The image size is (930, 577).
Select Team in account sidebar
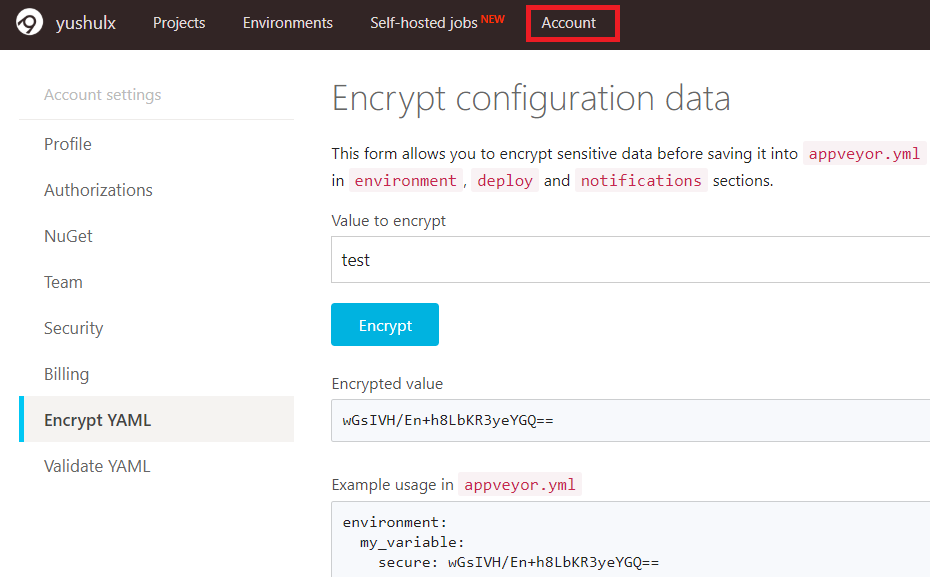click(x=63, y=282)
